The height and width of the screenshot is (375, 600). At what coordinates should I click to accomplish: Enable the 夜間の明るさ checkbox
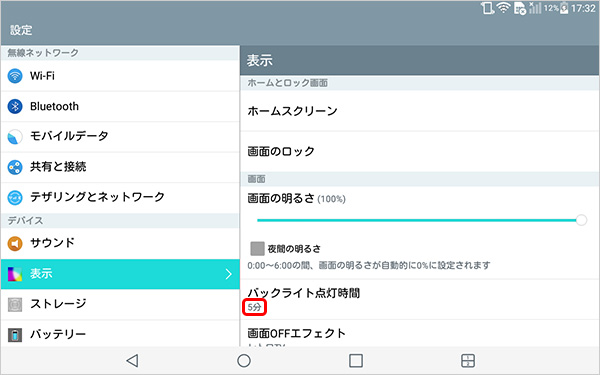pyautogui.click(x=257, y=248)
